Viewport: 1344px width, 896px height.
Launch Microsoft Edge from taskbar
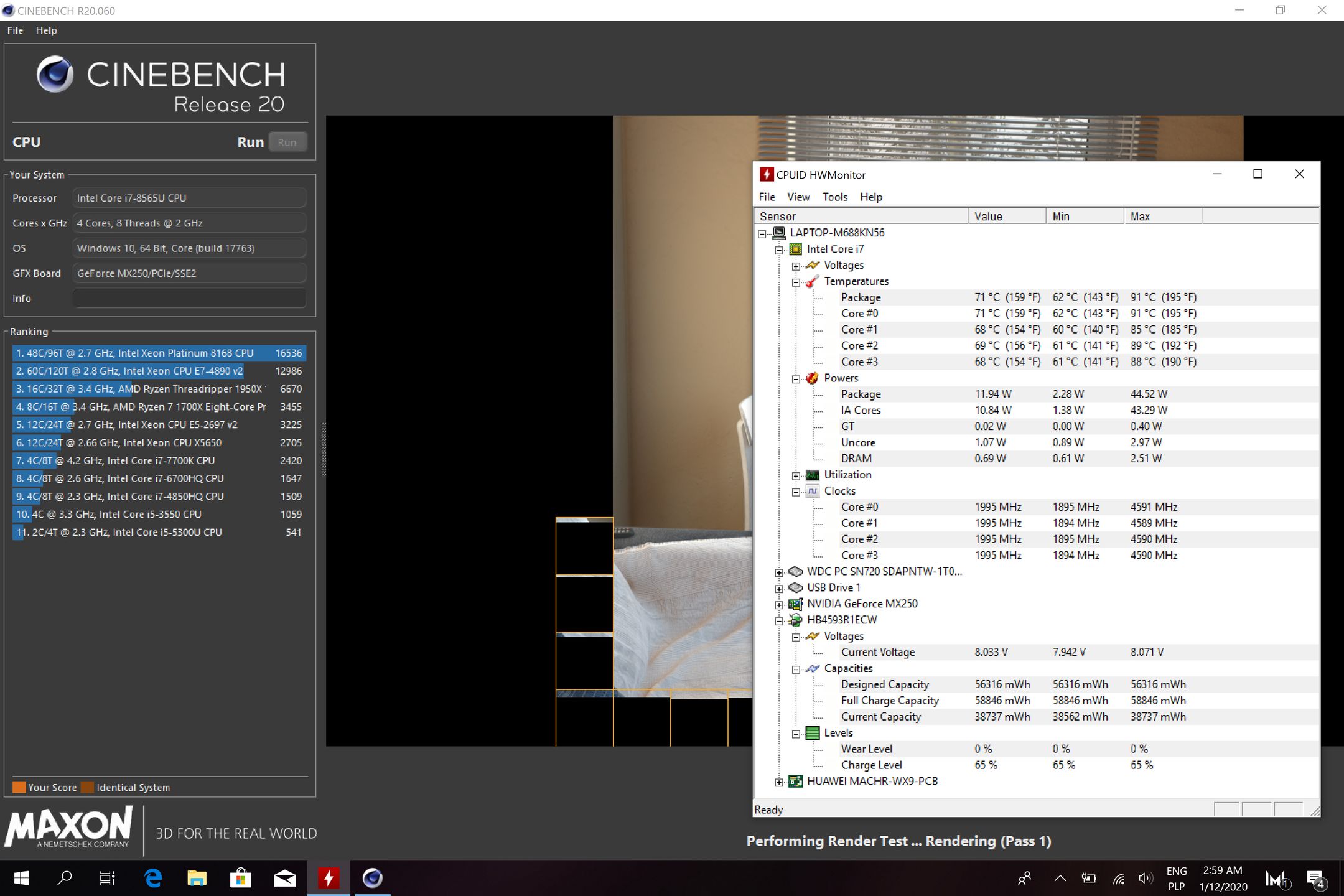[x=153, y=878]
